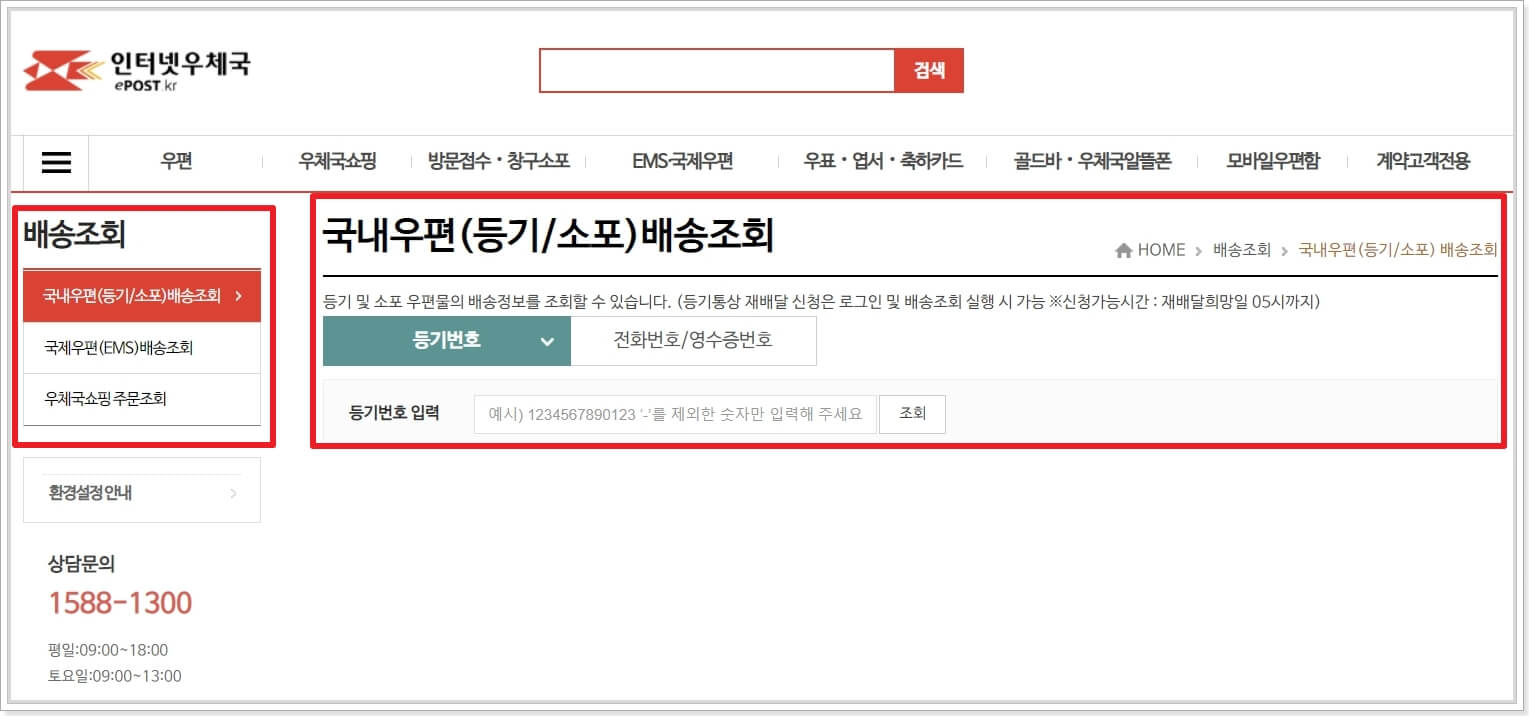Expand the 환경설정안내 panel arrow
The width and height of the screenshot is (1529, 716).
(233, 490)
